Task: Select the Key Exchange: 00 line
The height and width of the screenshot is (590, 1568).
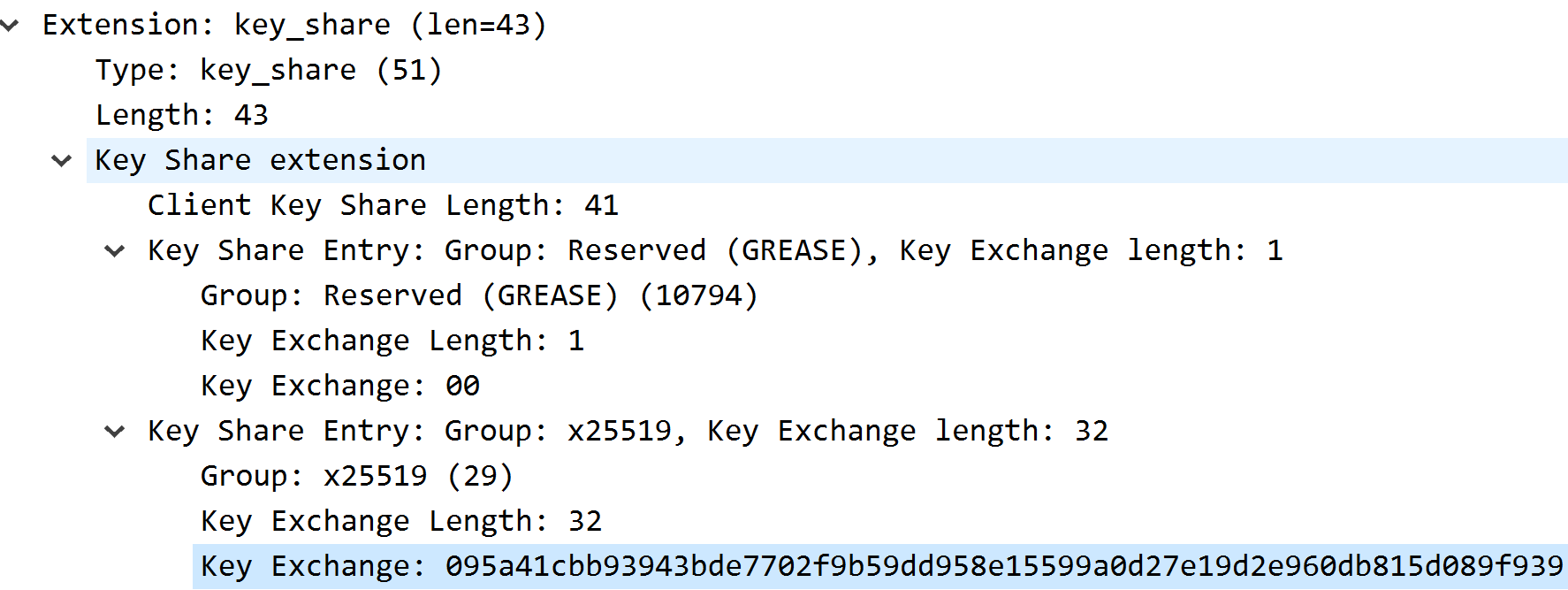Action: [340, 386]
